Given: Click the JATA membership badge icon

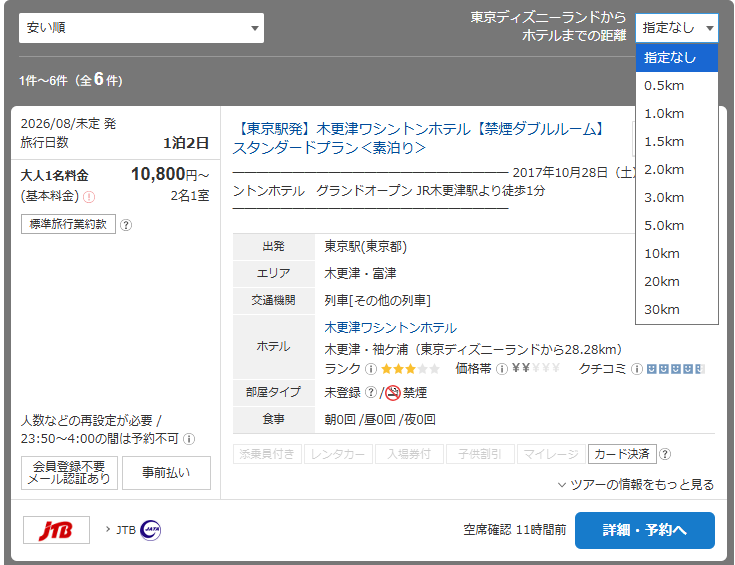Looking at the screenshot, I should point(150,530).
